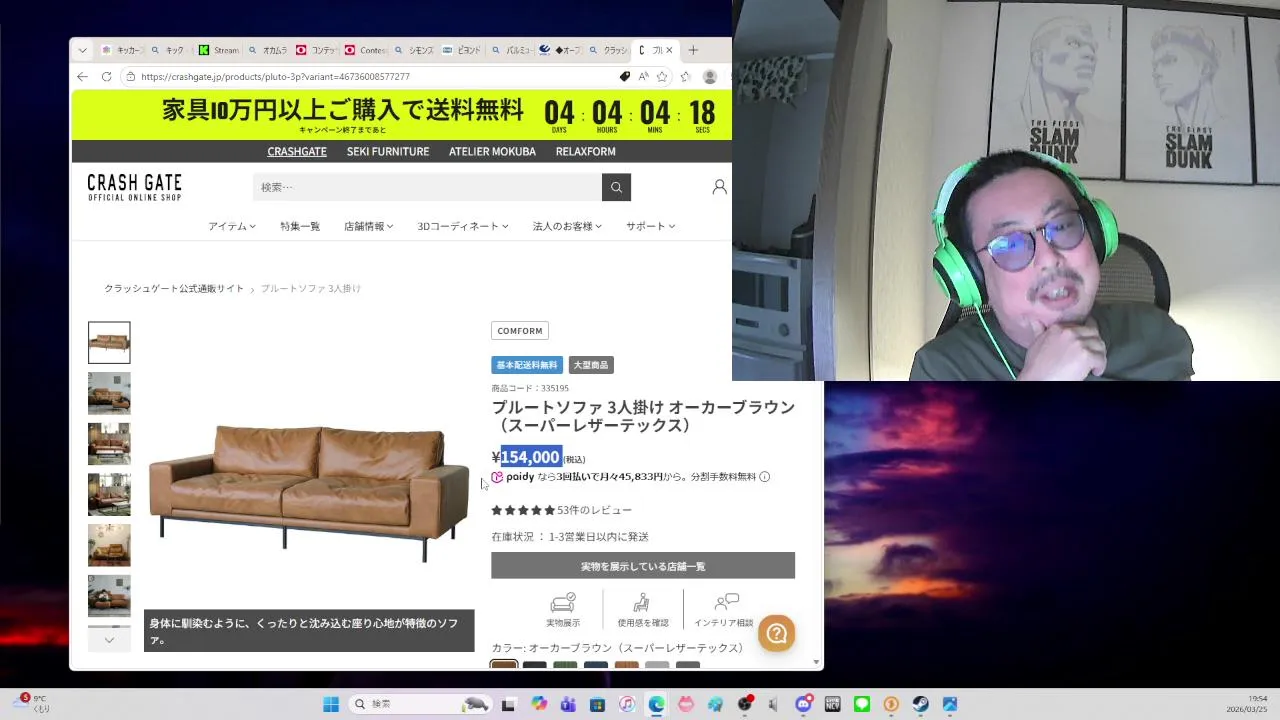
Task: Select the light gray color swatch
Action: (657, 666)
